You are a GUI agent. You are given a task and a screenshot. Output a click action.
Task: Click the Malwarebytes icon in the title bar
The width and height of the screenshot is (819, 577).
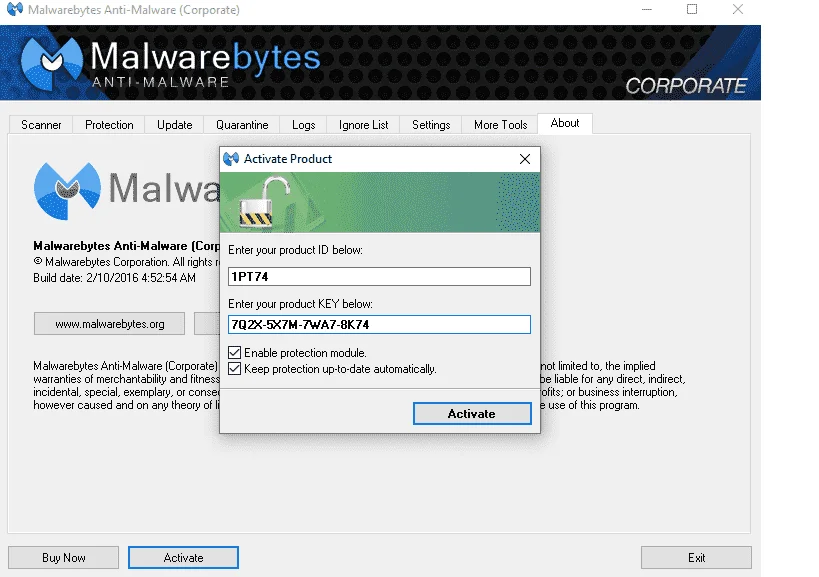[x=15, y=9]
